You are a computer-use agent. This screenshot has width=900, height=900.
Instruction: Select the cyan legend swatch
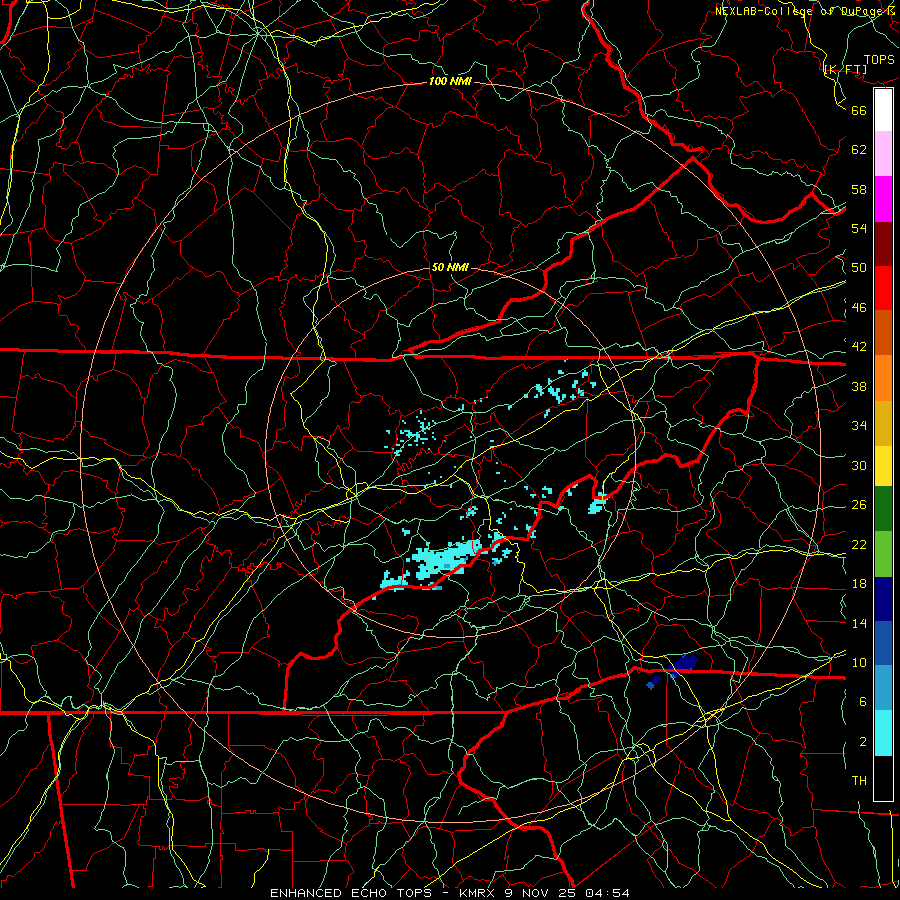[x=883, y=733]
